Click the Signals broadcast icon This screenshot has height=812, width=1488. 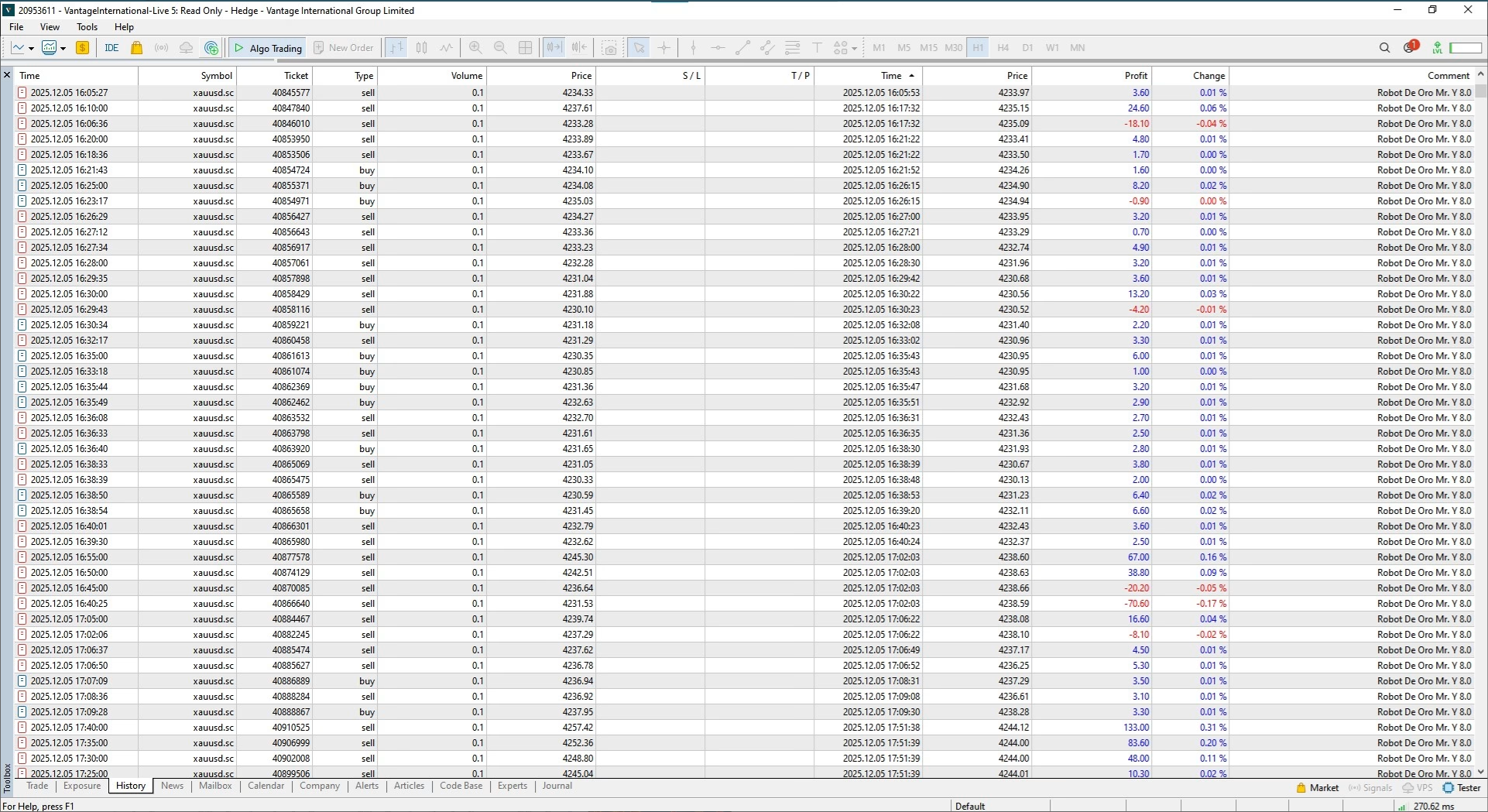162,48
